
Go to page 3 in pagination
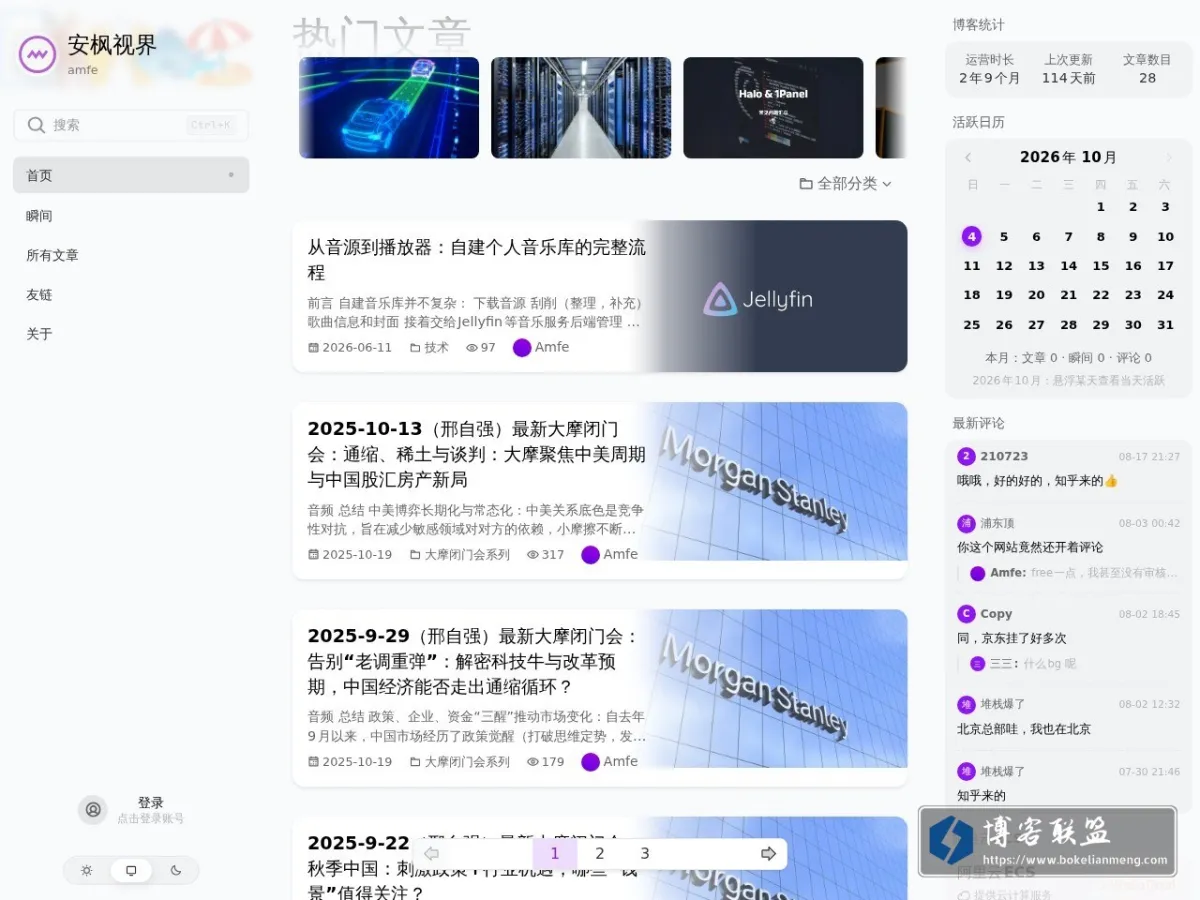click(x=645, y=854)
